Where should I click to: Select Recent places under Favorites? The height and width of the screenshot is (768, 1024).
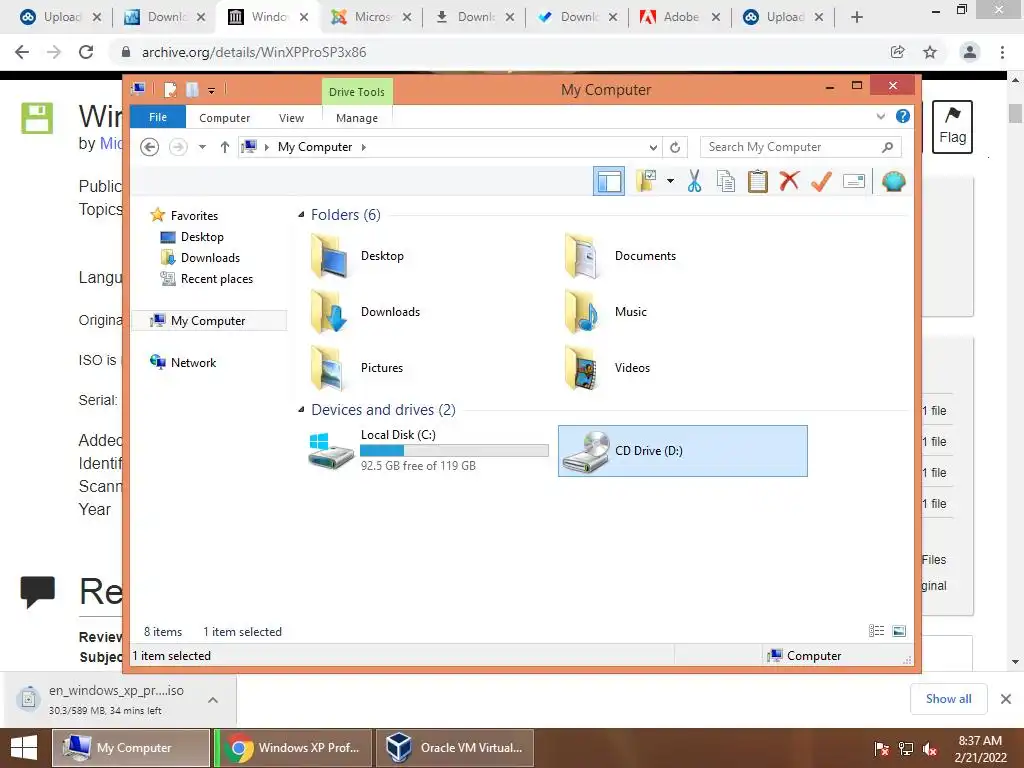(216, 279)
